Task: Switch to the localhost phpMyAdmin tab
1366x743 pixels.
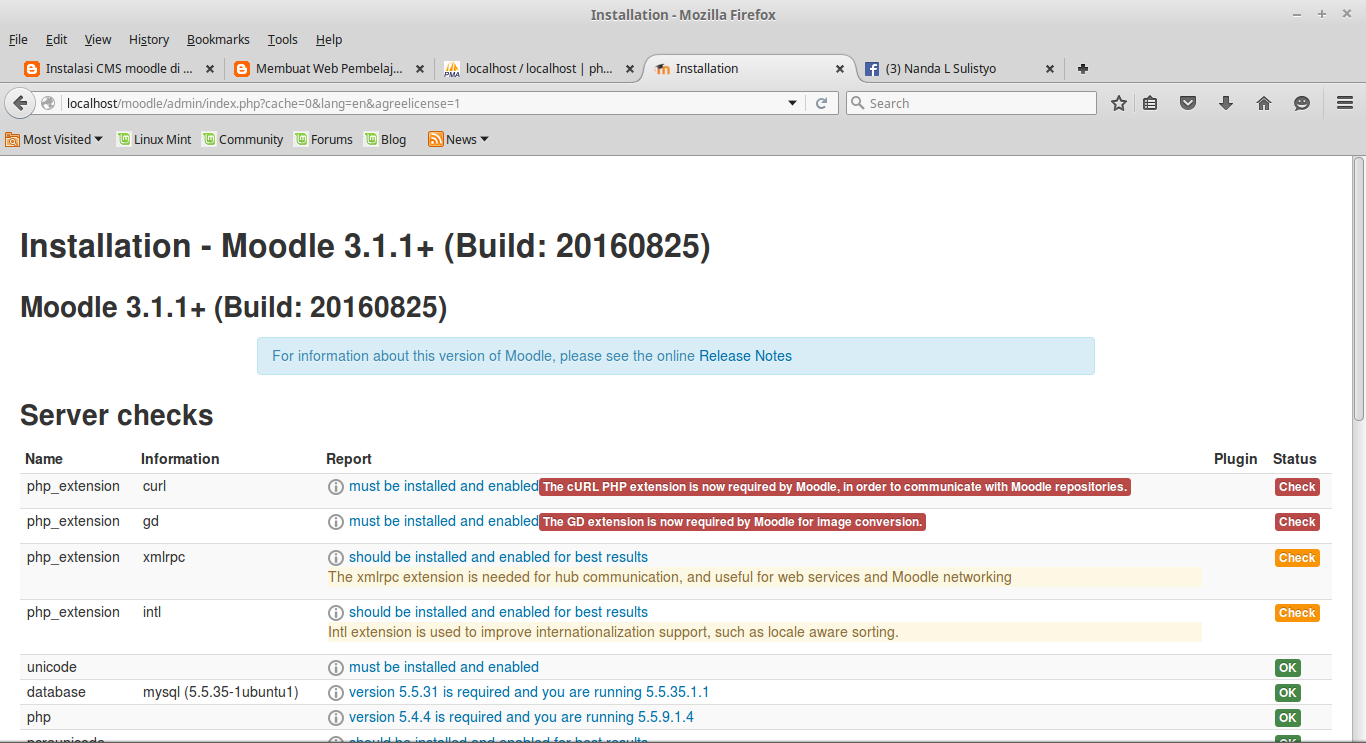Action: [x=539, y=69]
